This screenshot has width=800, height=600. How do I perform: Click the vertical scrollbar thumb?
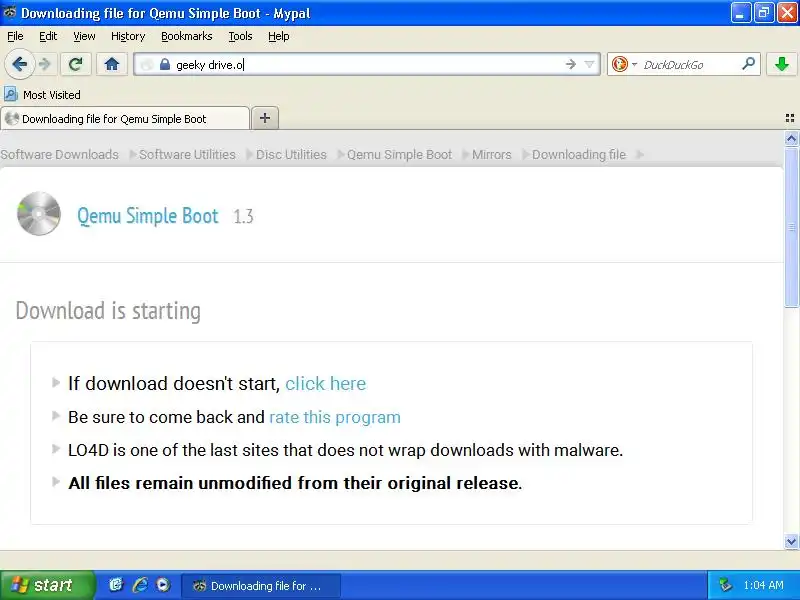[791, 227]
